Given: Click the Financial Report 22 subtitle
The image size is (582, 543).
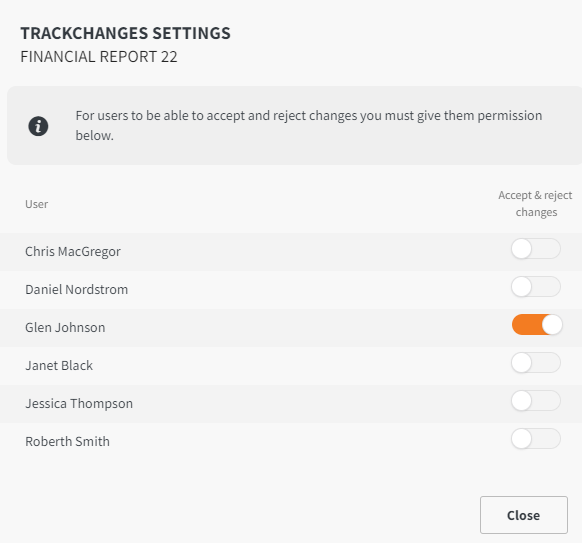Looking at the screenshot, I should point(99,57).
